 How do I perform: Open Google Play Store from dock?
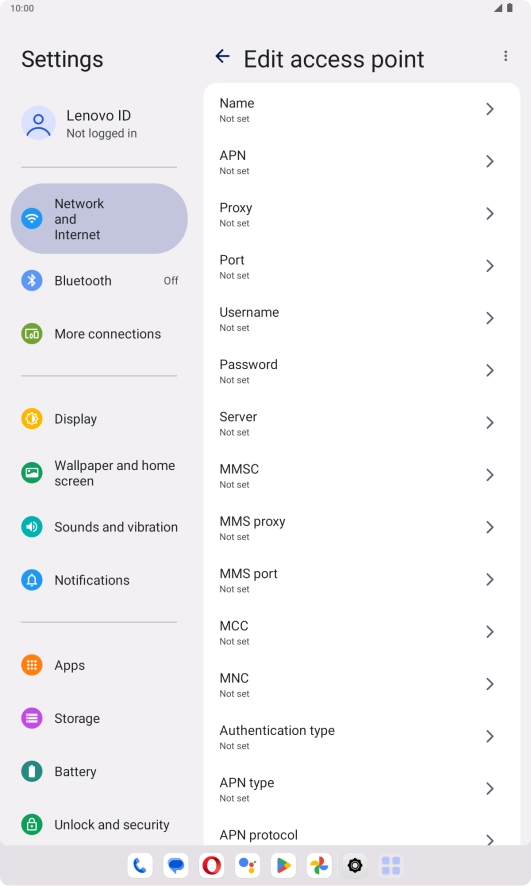tap(284, 865)
